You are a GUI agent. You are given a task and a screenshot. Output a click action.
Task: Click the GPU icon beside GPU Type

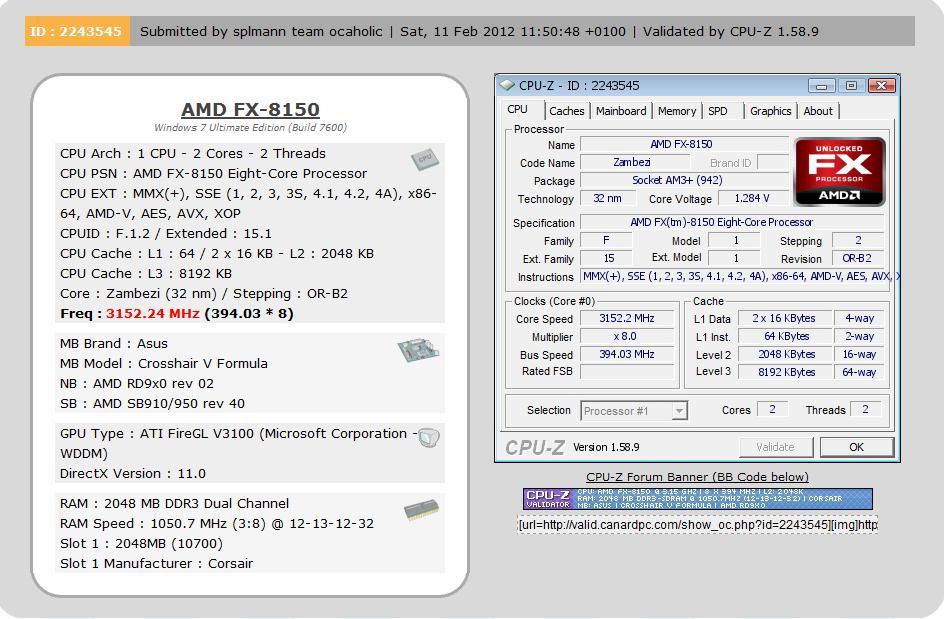428,438
